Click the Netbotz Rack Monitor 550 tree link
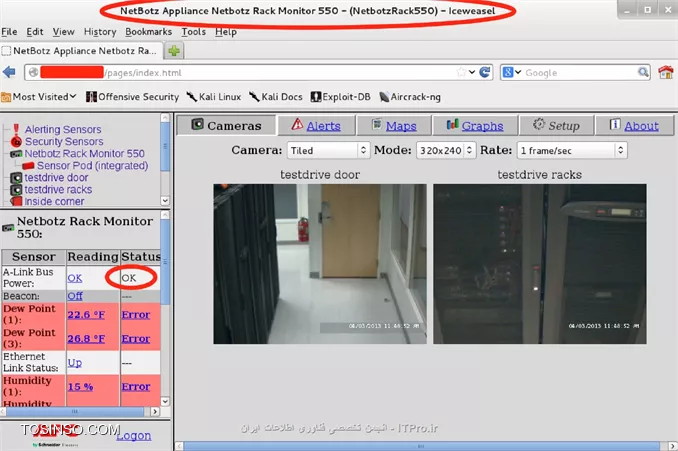The image size is (678, 451). (x=84, y=154)
